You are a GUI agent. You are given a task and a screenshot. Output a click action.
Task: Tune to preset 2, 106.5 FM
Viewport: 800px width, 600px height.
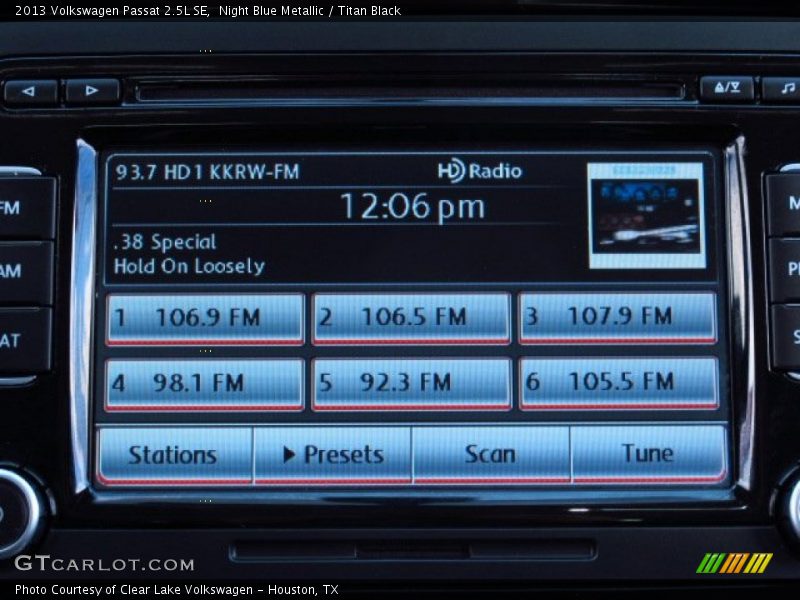tap(412, 318)
